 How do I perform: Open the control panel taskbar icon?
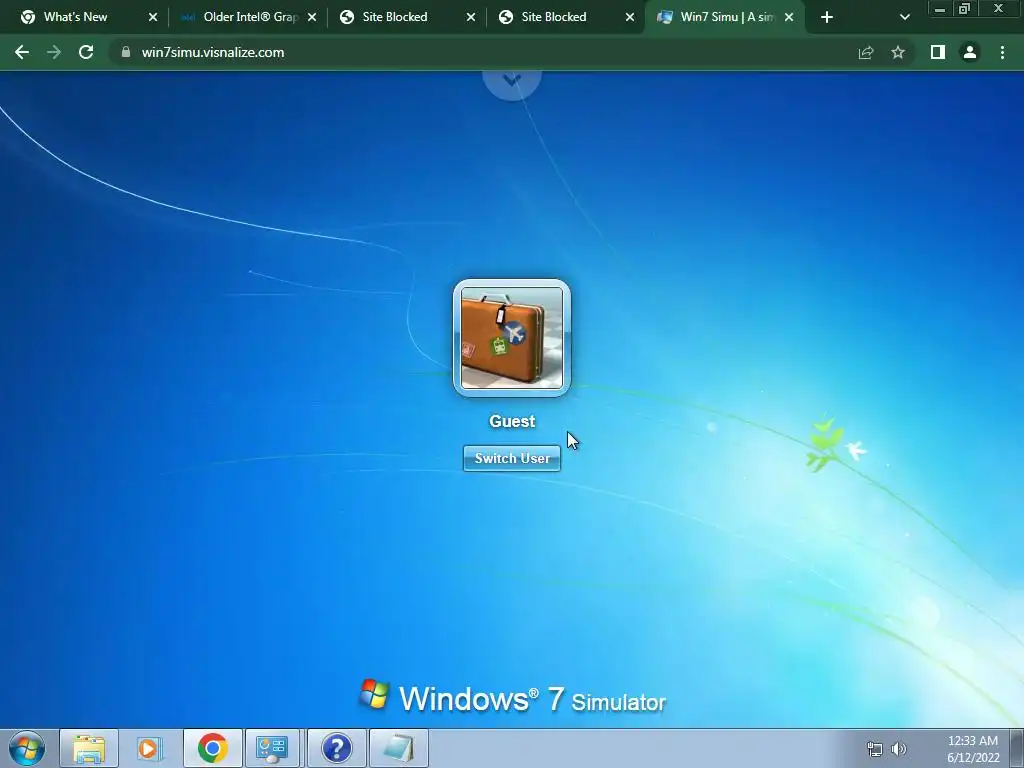[272, 748]
